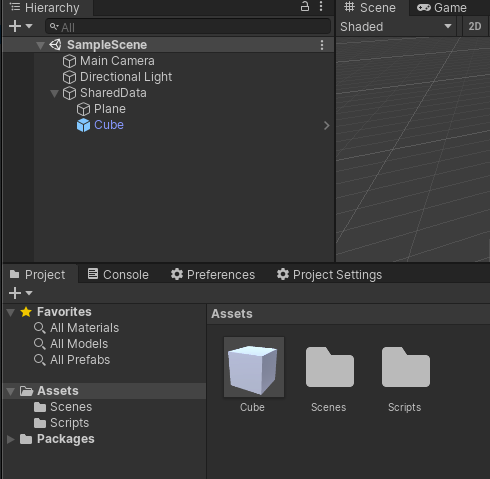
Task: Select the All Models saved search
Action: pos(79,344)
